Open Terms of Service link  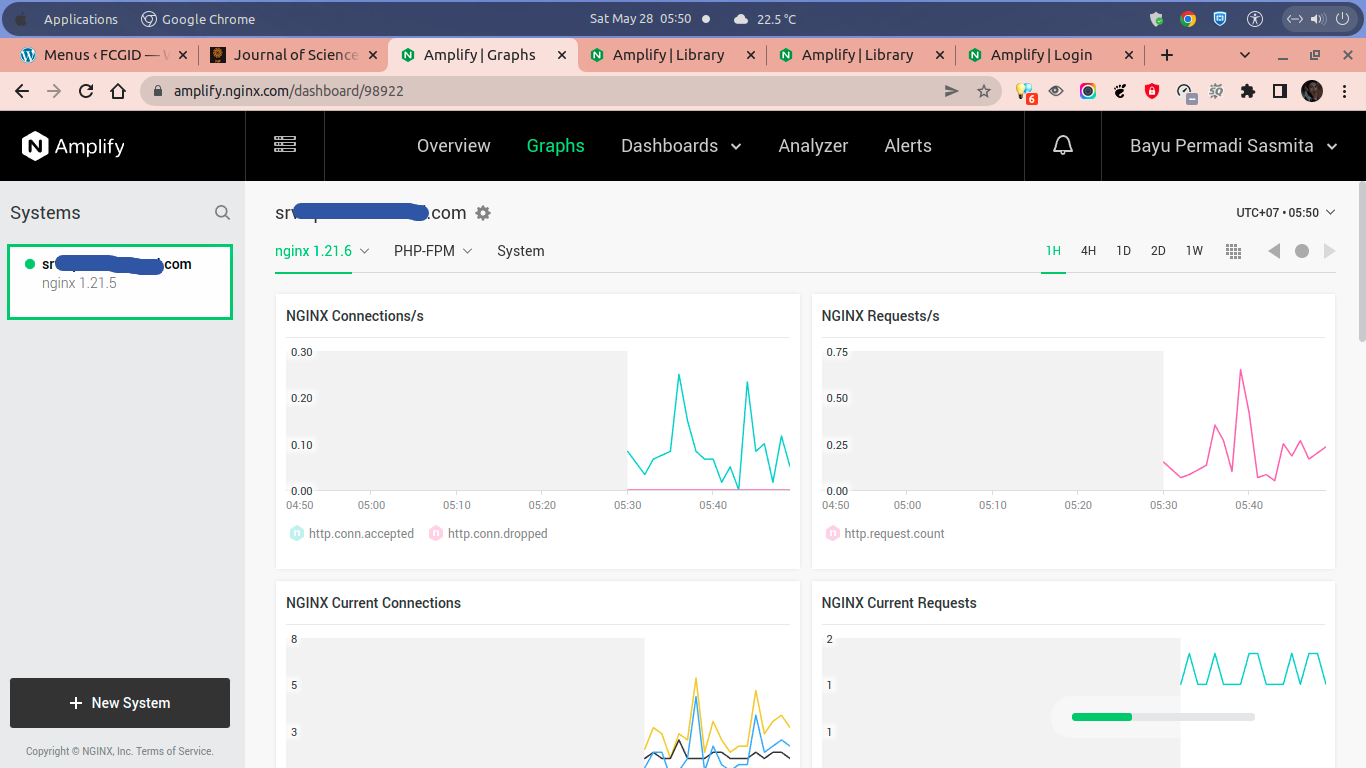[175, 751]
